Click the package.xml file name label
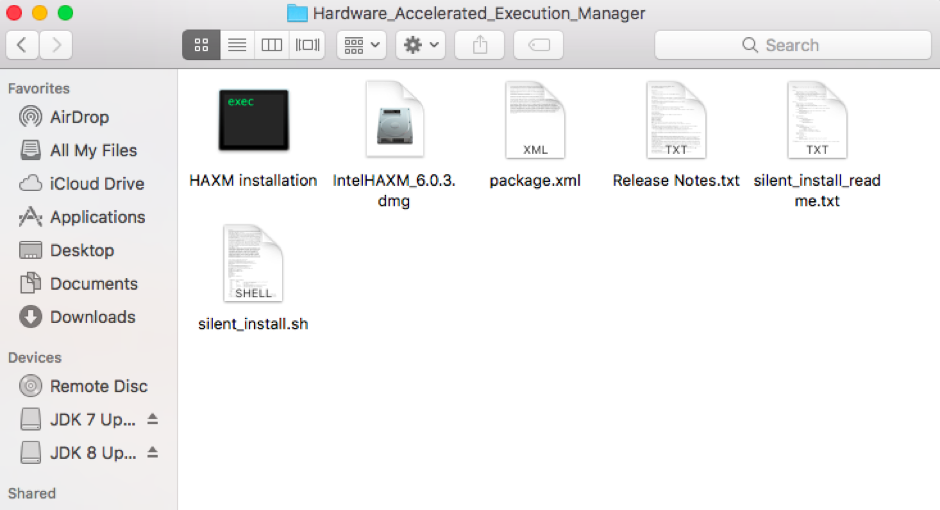The image size is (940, 510). [535, 180]
